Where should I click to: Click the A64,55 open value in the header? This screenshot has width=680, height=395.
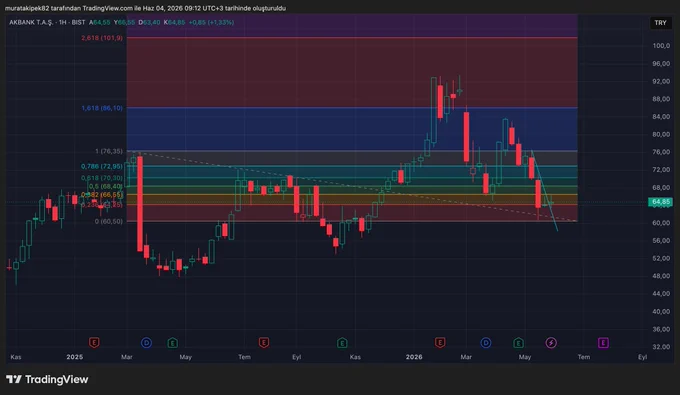(100, 22)
